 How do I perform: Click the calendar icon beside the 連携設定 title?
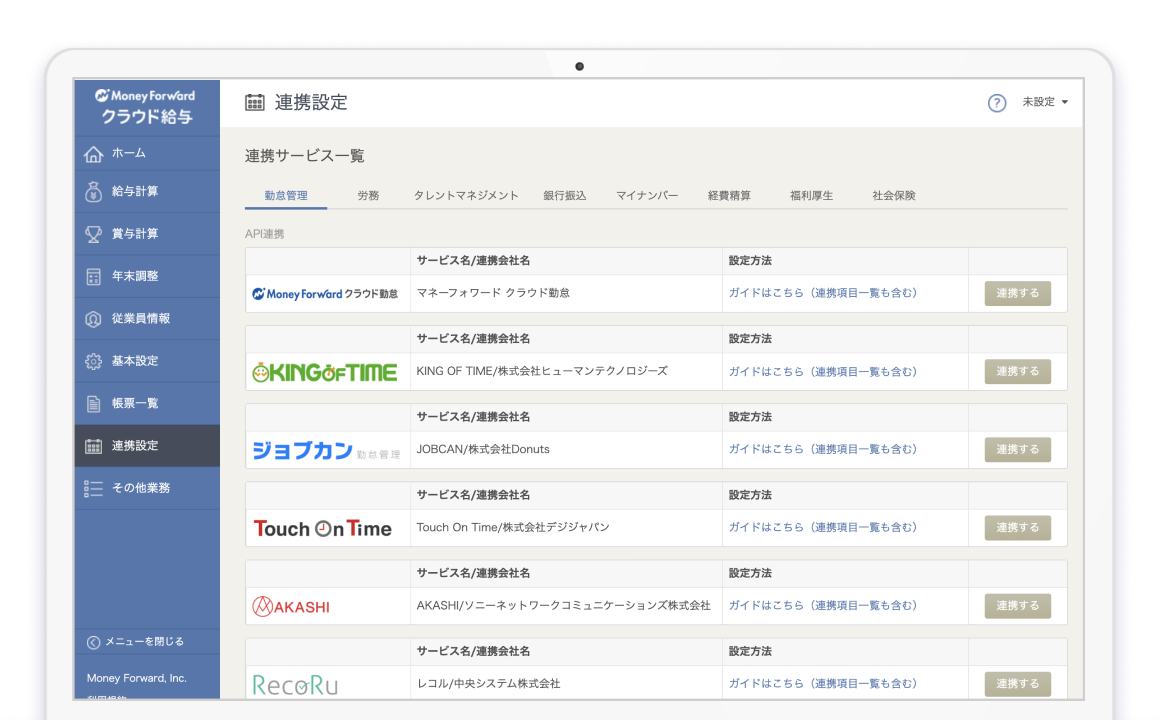[254, 103]
